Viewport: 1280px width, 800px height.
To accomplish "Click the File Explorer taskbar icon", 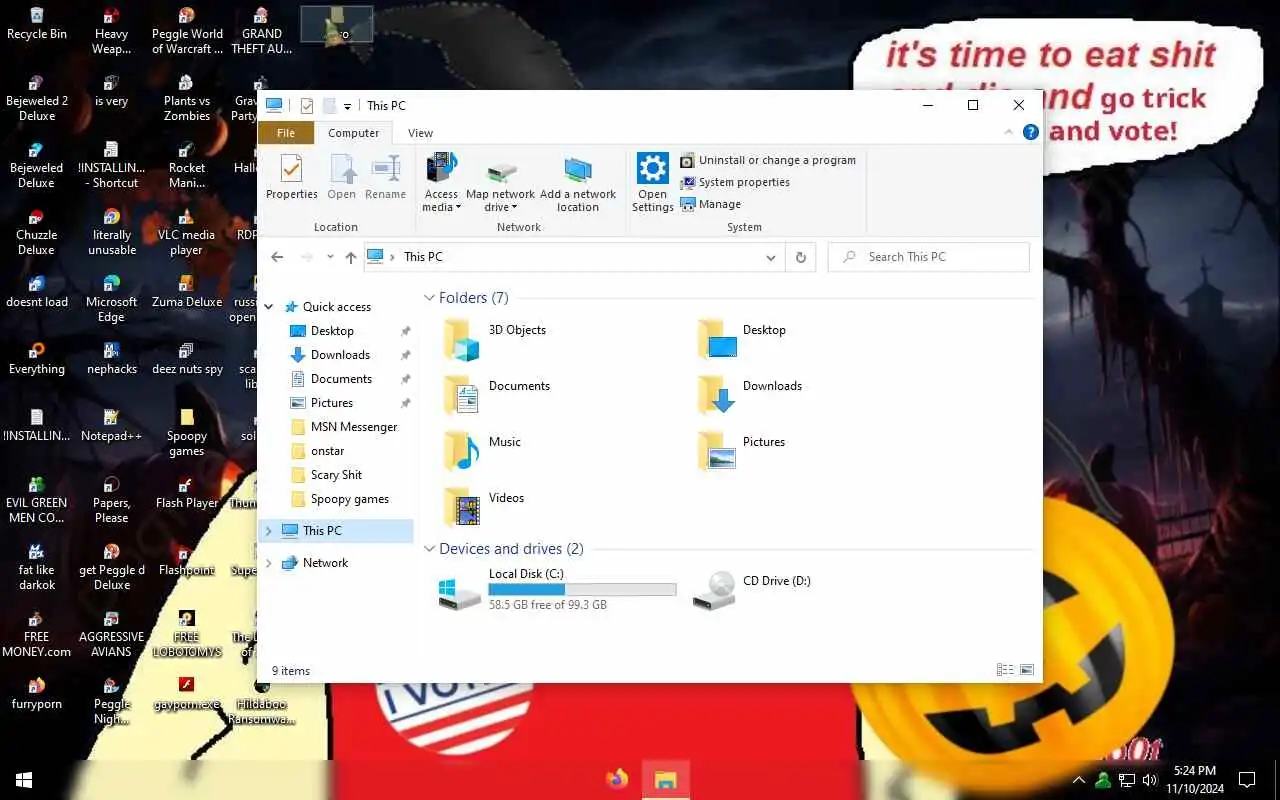I will pos(666,780).
